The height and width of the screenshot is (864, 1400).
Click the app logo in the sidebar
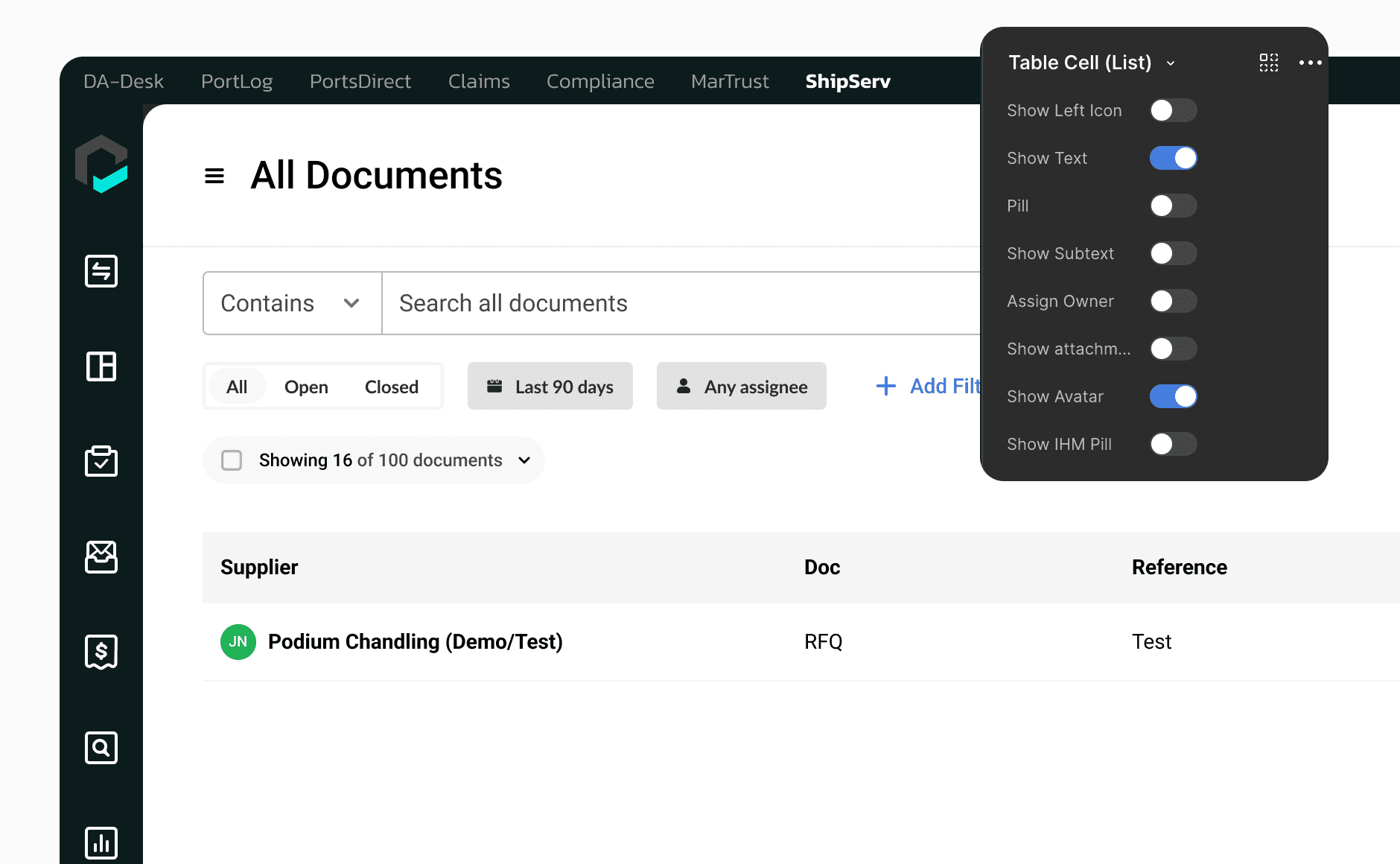(x=101, y=164)
